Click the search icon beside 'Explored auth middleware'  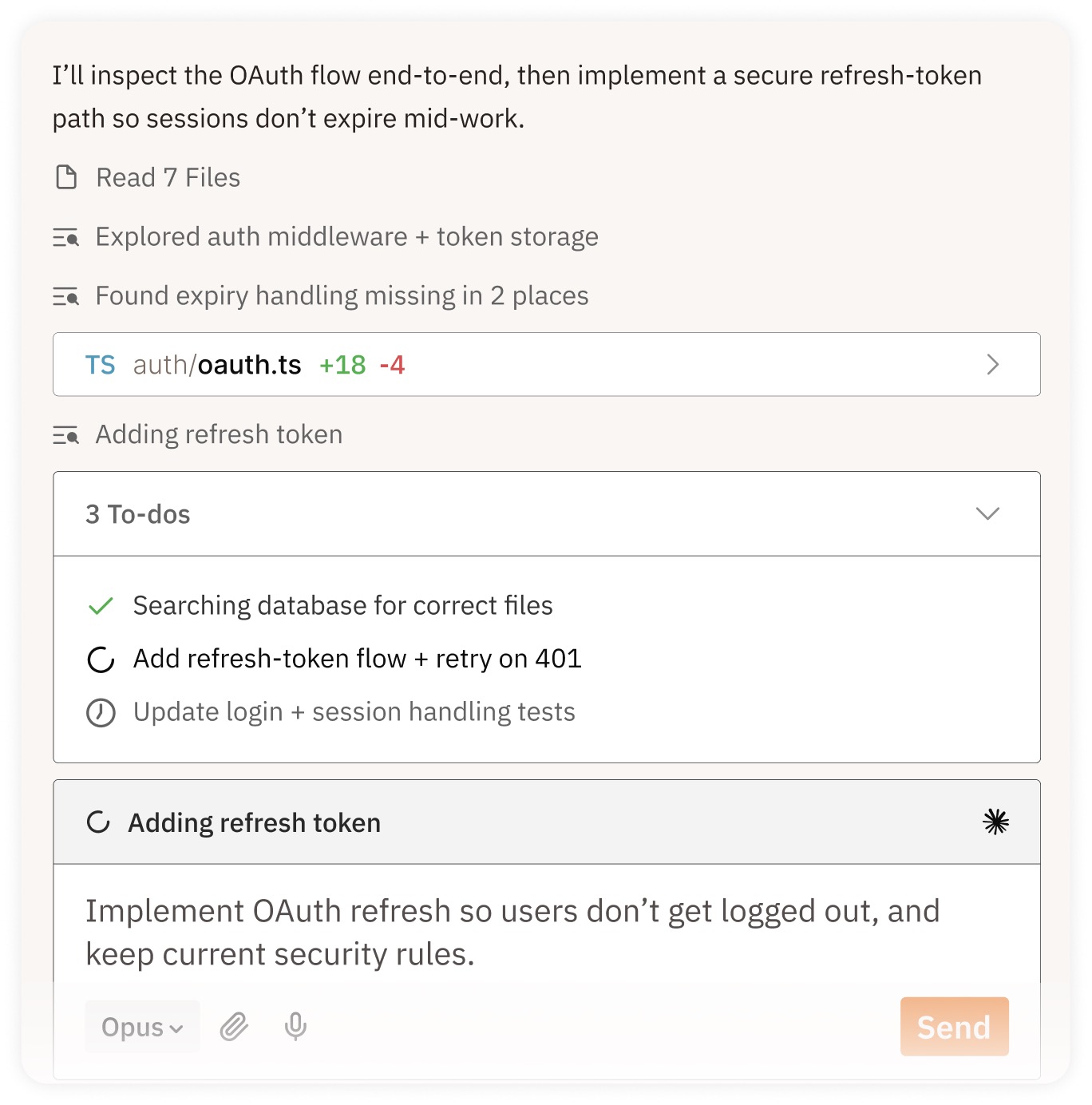coord(68,237)
